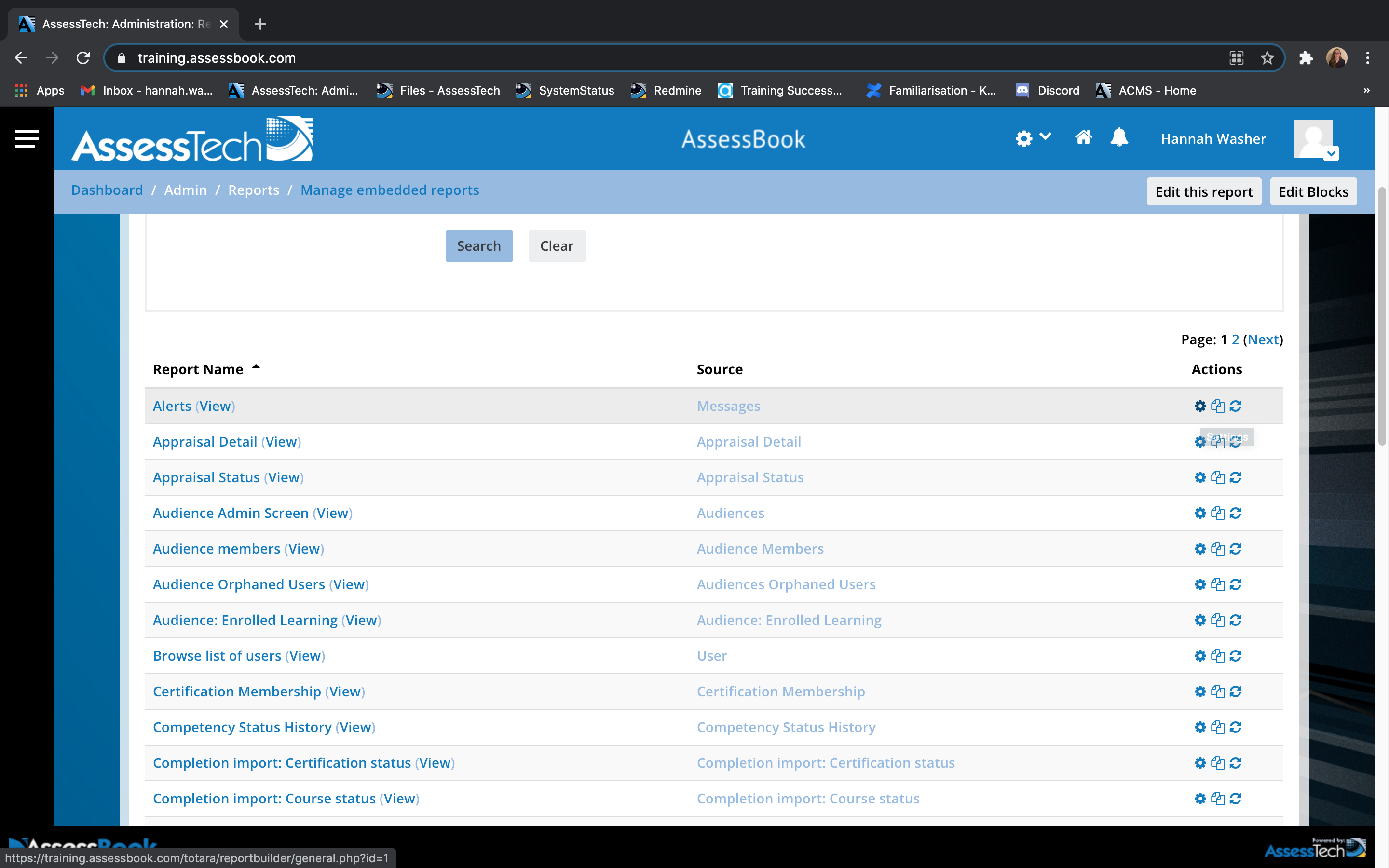Click Edit this report button
This screenshot has width=1389, height=868.
1204,191
